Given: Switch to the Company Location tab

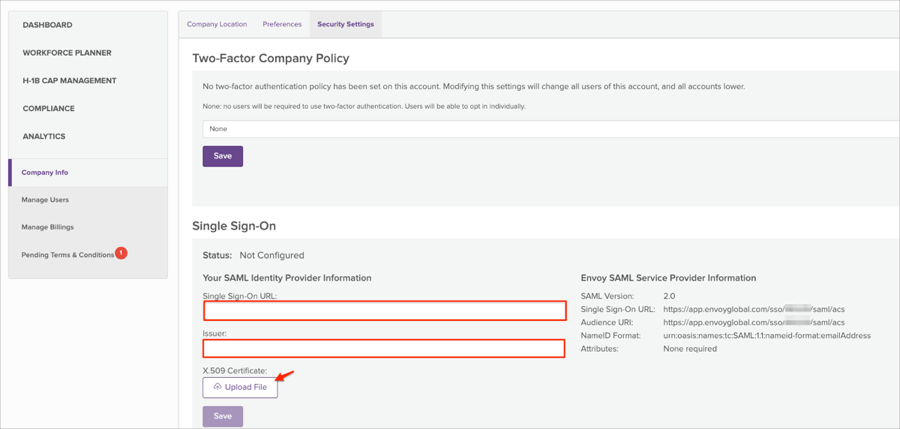Looking at the screenshot, I should 216,24.
